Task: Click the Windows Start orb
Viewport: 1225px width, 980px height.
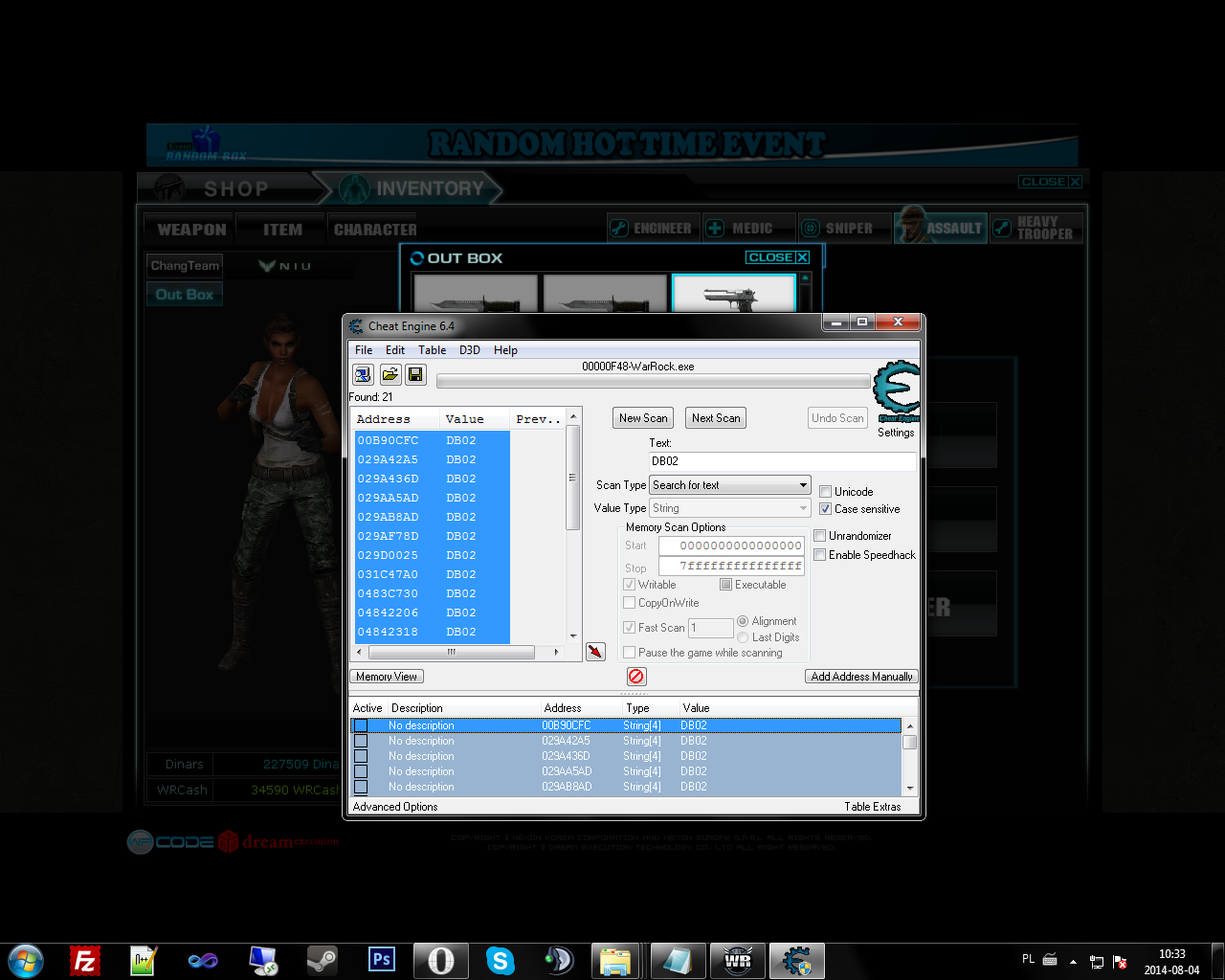Action: coord(26,960)
